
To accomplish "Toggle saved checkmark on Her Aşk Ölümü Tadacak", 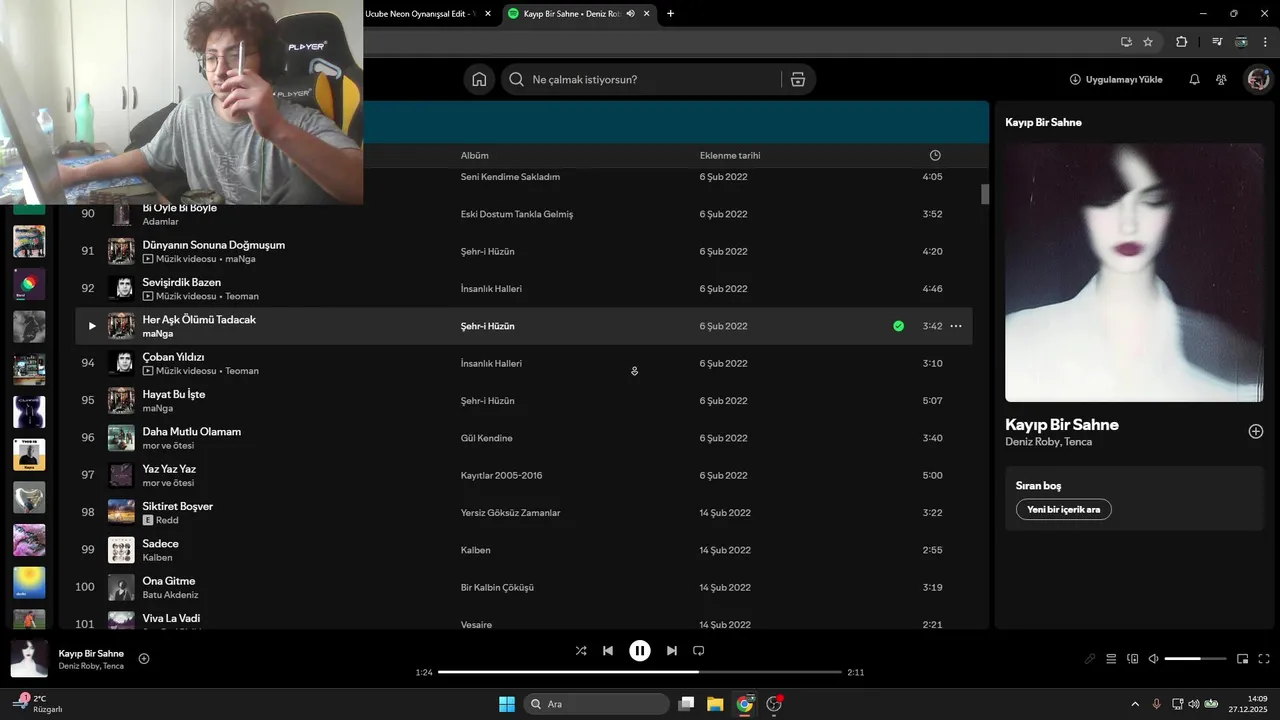I will [x=898, y=326].
